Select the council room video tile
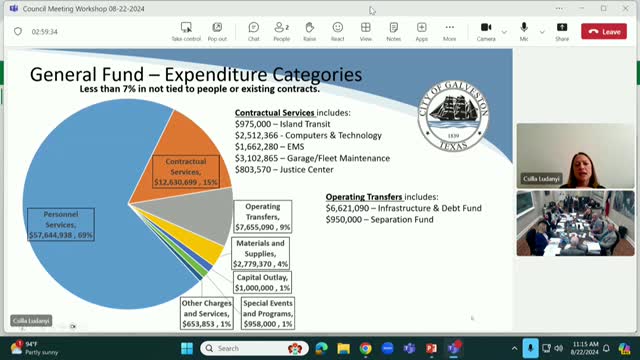The height and width of the screenshot is (360, 640). coord(576,223)
